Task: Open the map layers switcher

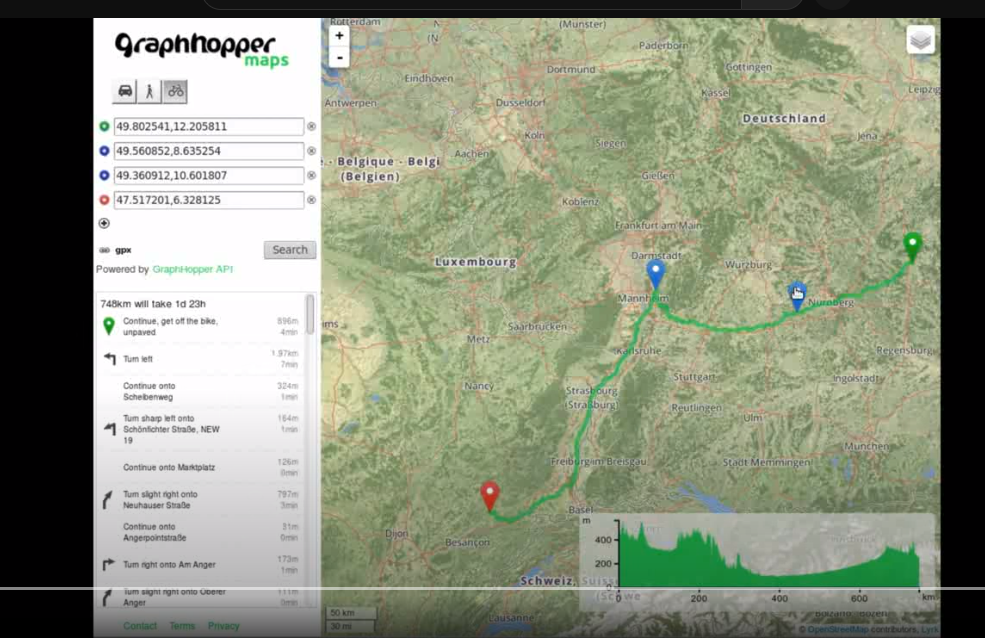Action: pyautogui.click(x=920, y=39)
